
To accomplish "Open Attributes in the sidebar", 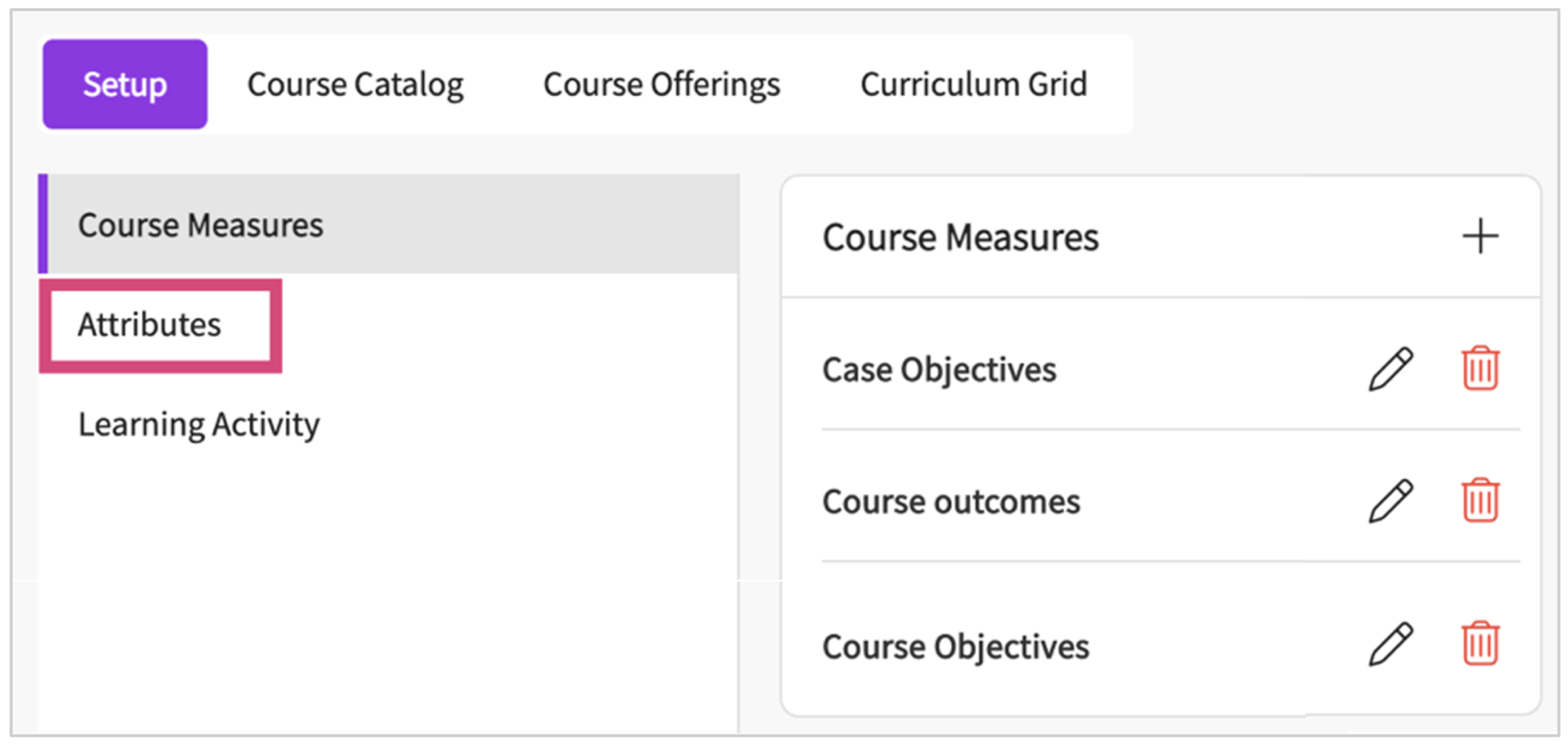I will tap(150, 324).
